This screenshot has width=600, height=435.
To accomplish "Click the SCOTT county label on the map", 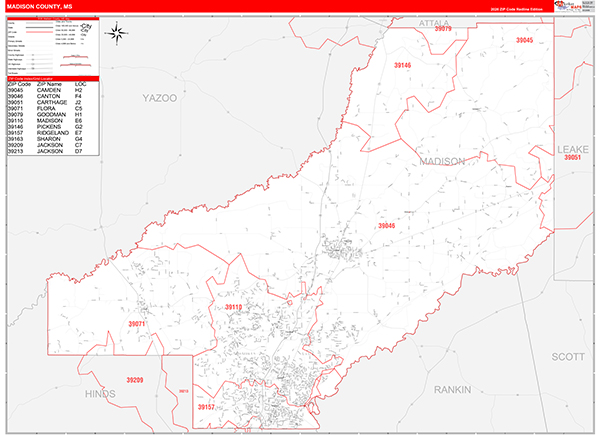I will pos(568,357).
